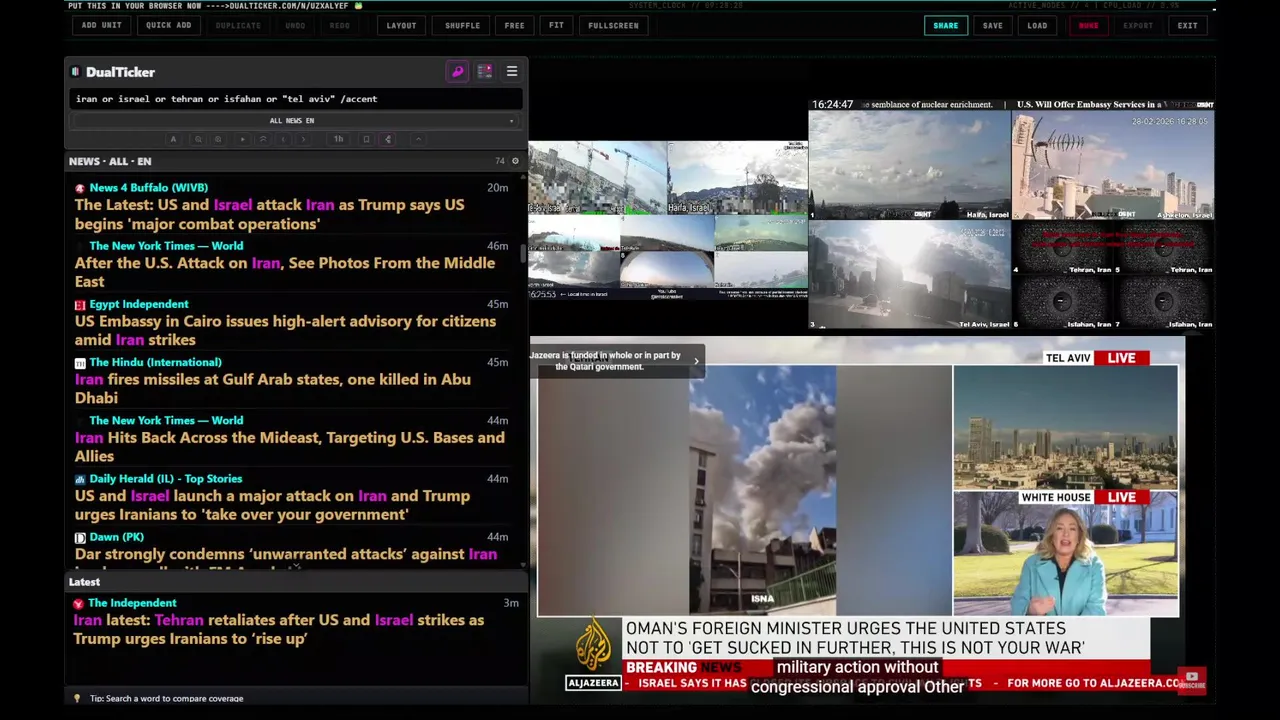
Task: Click the DualTicker logo icon
Action: 75,72
